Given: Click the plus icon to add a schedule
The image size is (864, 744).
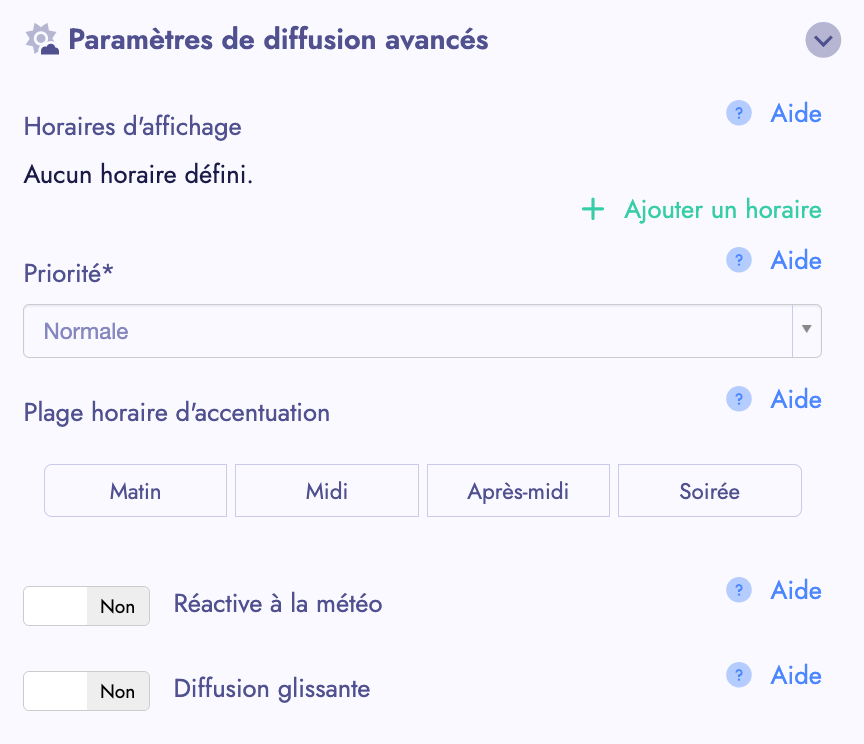Looking at the screenshot, I should 593,210.
